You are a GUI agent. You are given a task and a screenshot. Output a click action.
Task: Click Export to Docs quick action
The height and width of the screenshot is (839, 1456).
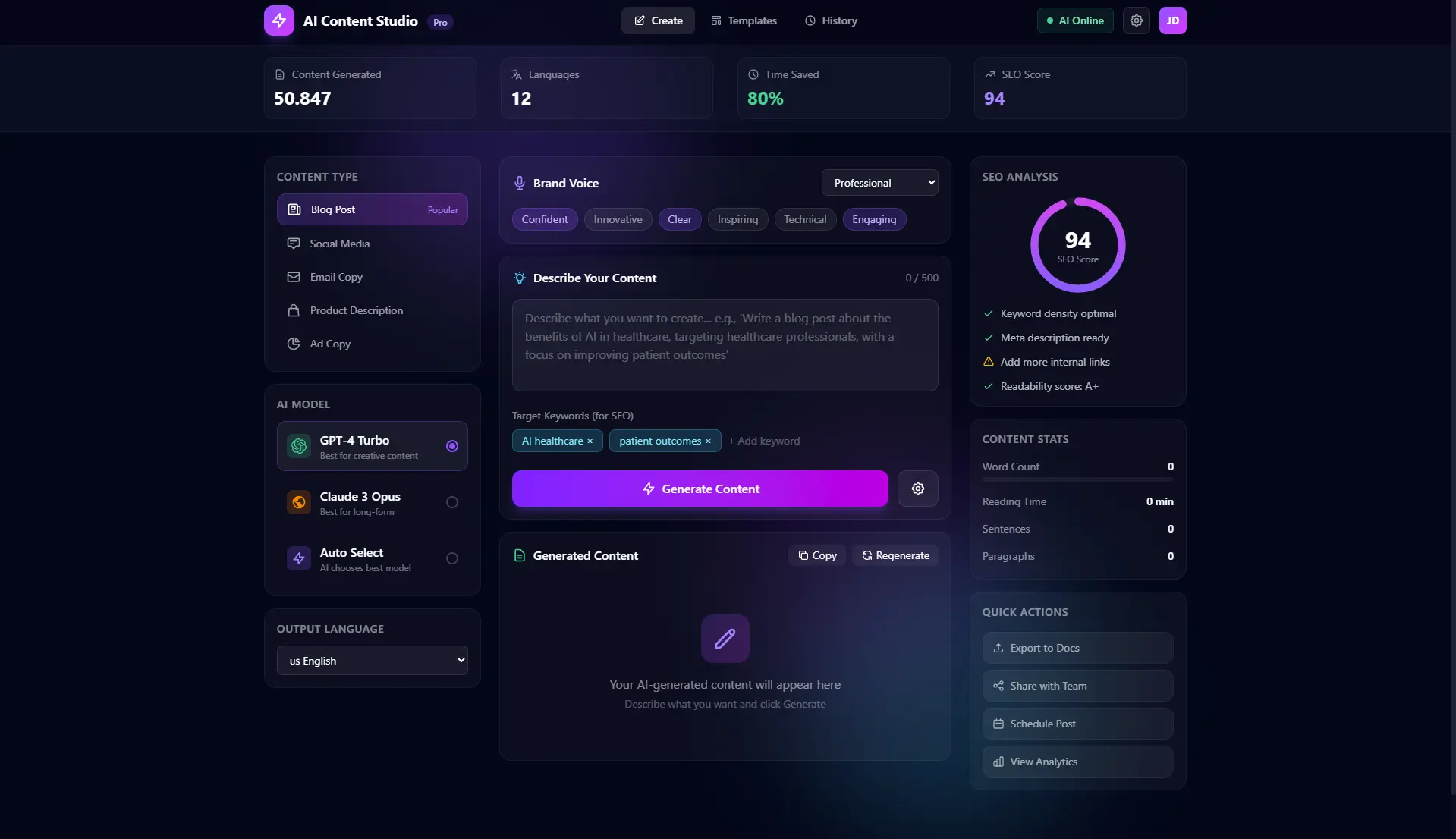1077,648
